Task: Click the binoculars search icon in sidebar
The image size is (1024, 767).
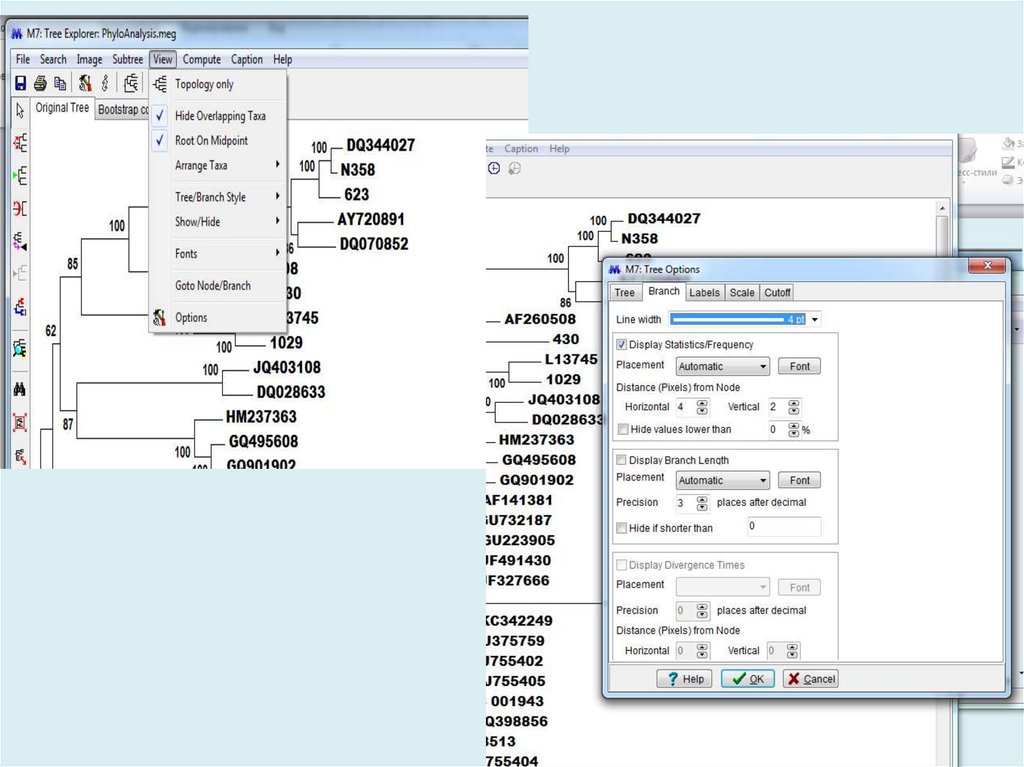Action: (19, 388)
